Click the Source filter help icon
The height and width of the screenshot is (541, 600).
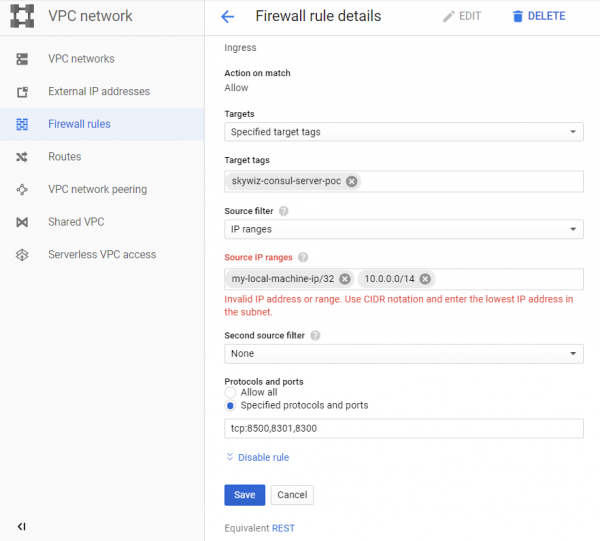[284, 211]
